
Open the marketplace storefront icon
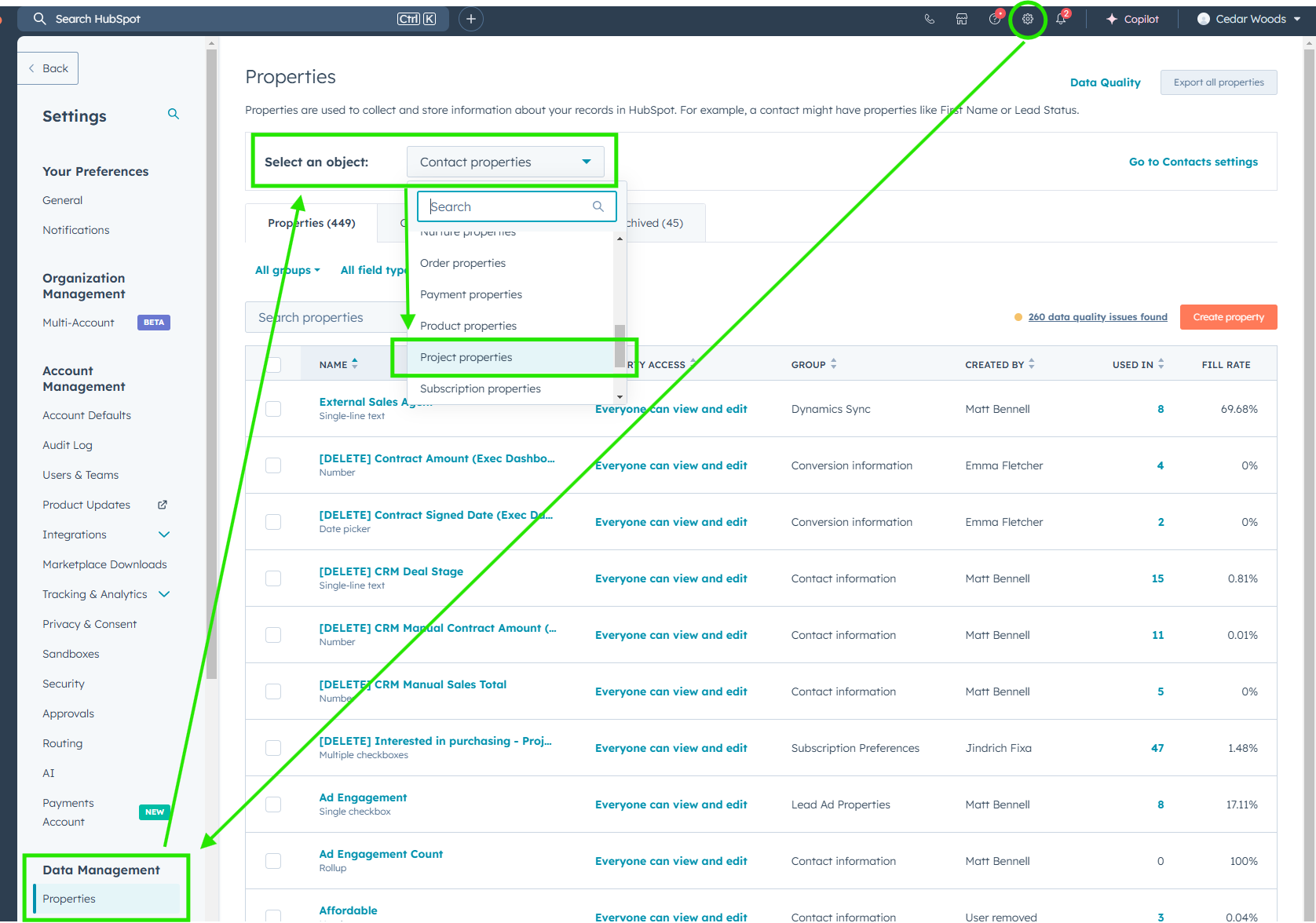pos(962,19)
